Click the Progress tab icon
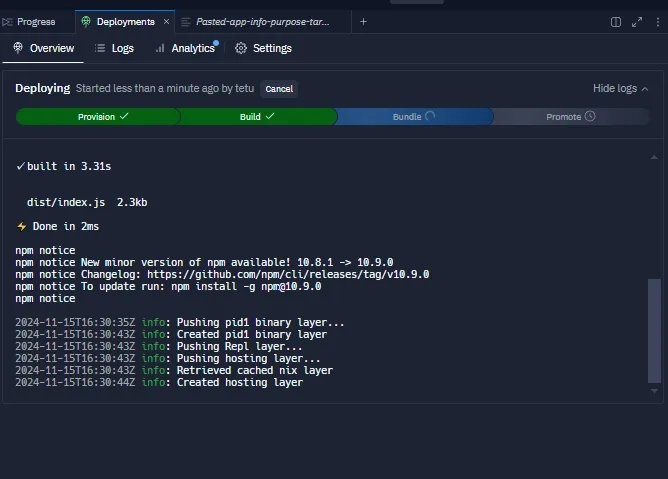This screenshot has height=479, width=668. (7, 22)
